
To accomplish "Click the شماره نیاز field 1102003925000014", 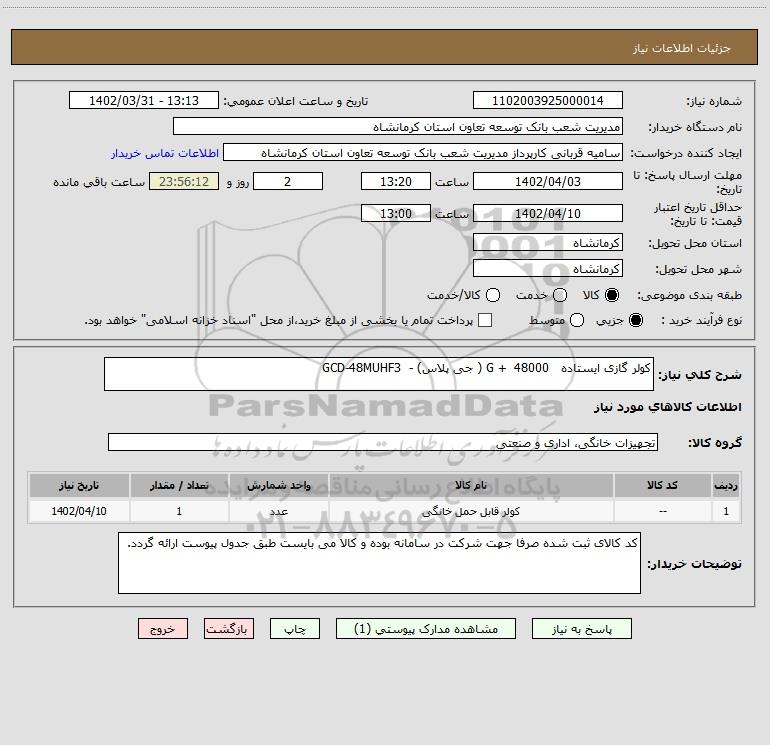I will click(548, 100).
